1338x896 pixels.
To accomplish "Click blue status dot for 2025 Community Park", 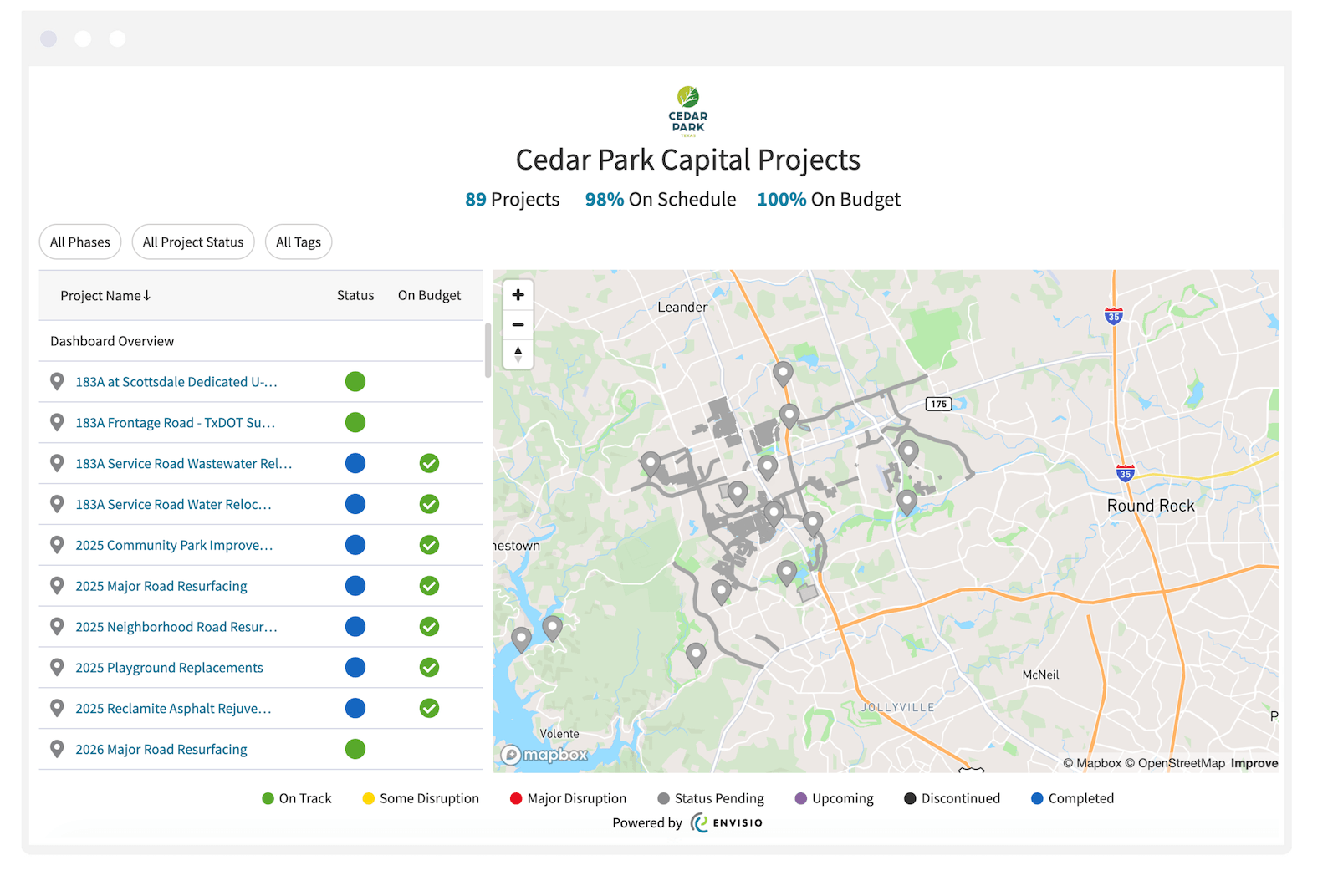I will [355, 545].
